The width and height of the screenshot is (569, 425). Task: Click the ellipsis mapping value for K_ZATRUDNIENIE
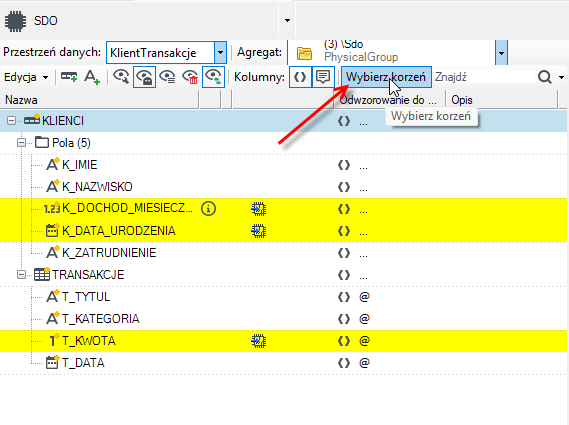point(363,255)
